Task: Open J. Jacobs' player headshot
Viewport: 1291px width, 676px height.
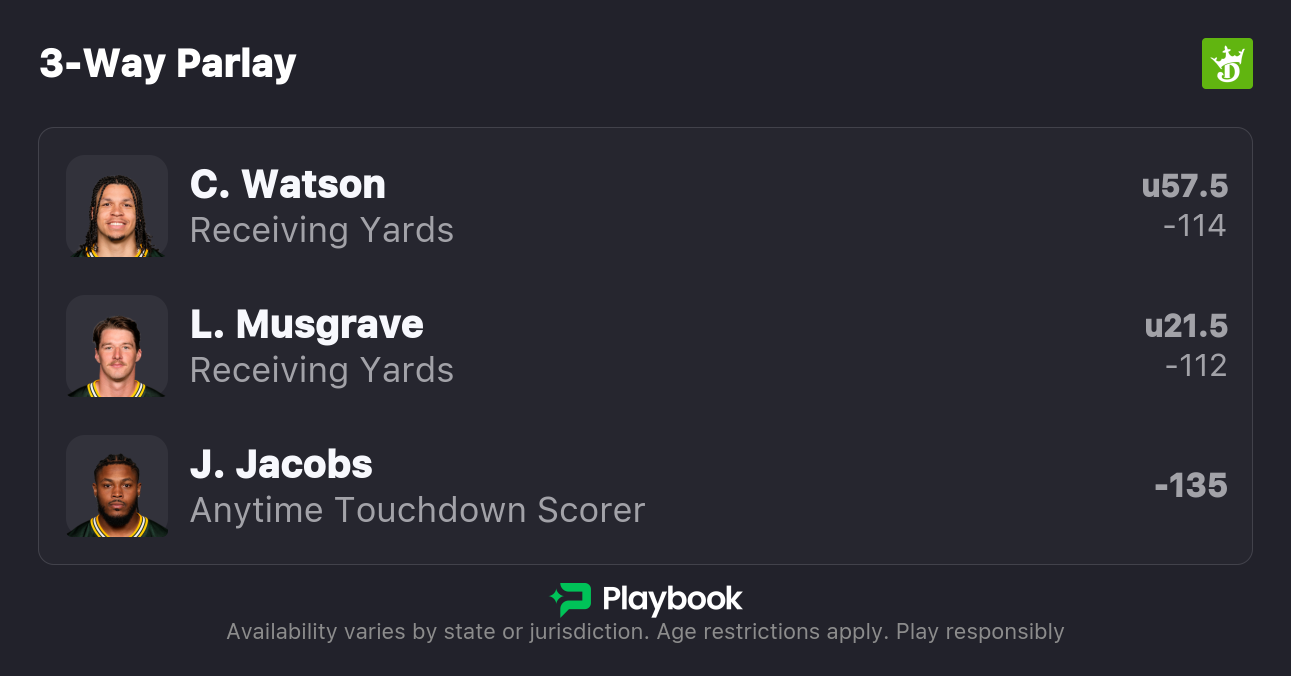Action: pos(117,487)
